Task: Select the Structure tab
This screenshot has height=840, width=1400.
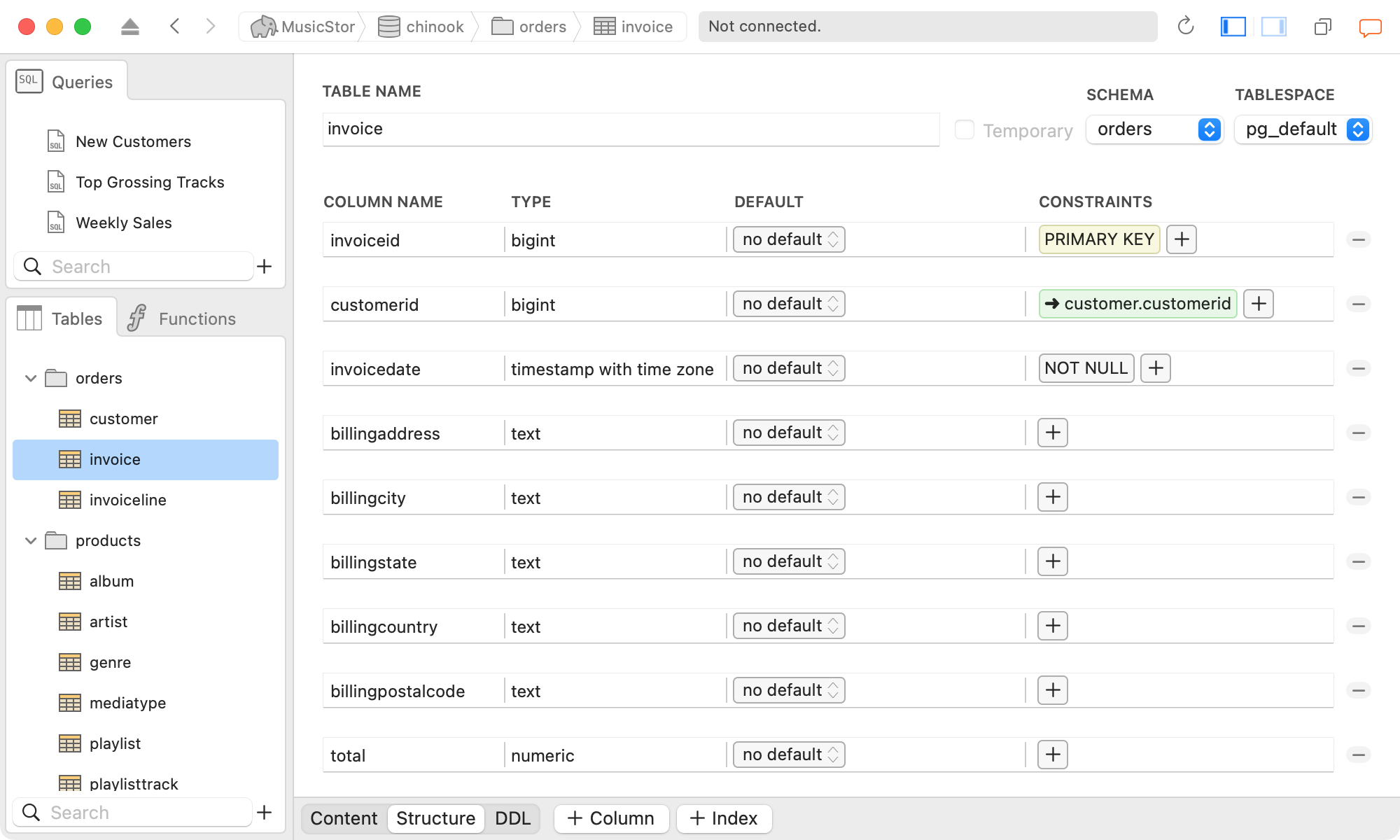Action: click(435, 818)
